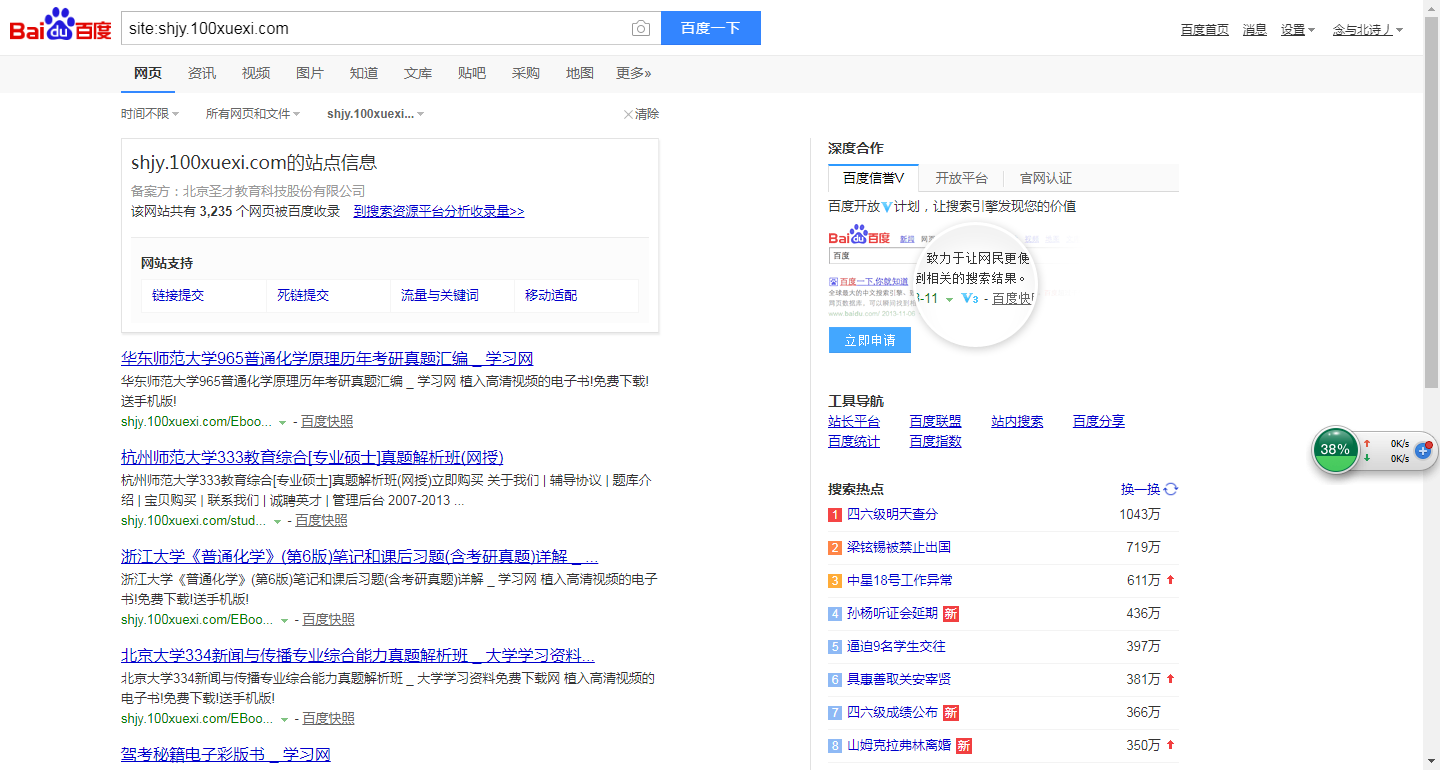Click rank 1 badge beside 四六级明天查分
The image size is (1440, 770).
coord(835,514)
